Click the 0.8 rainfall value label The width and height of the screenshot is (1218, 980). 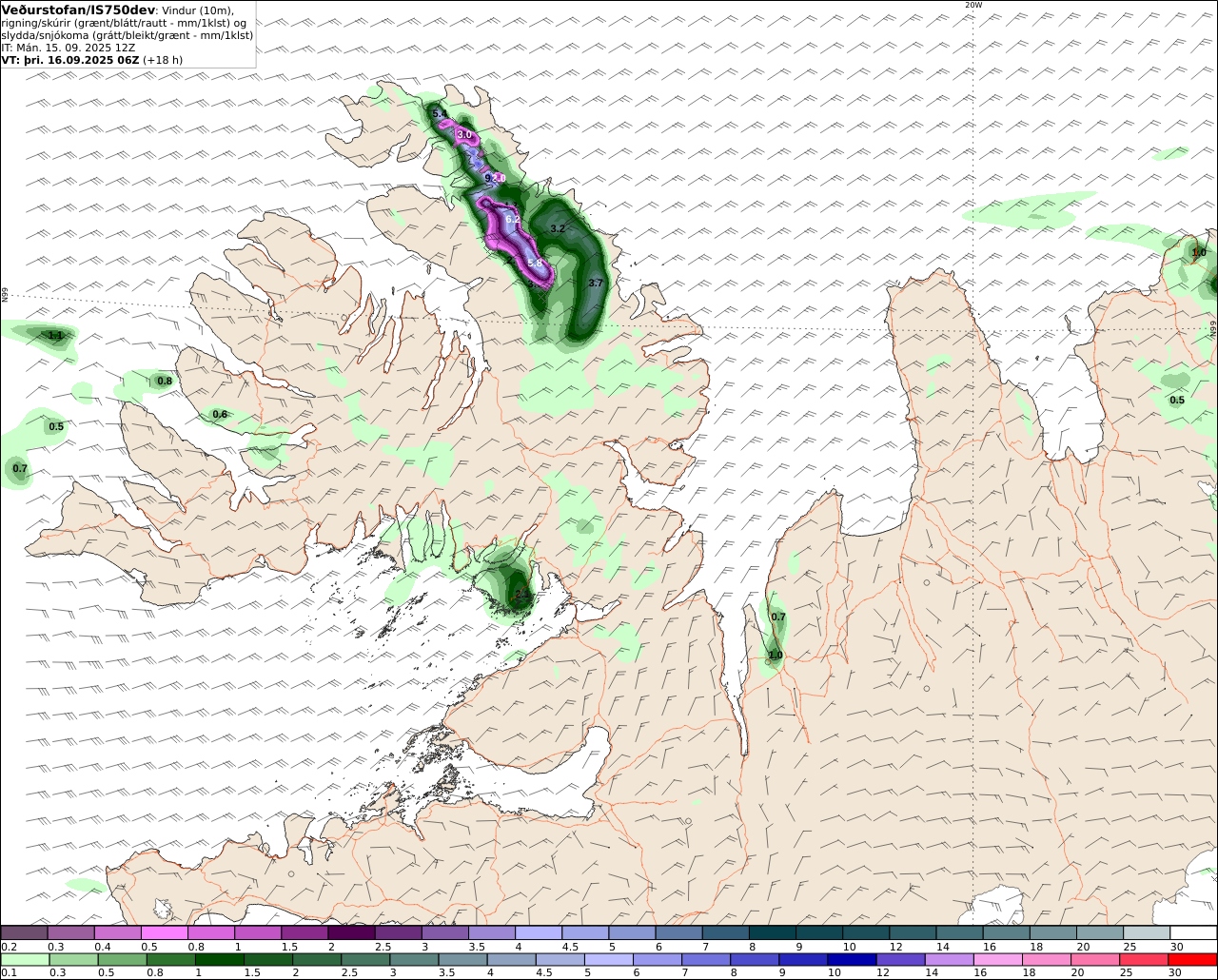pos(165,381)
